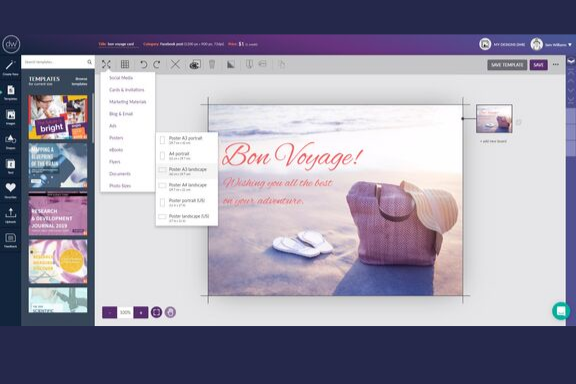Image resolution: width=576 pixels, height=384 pixels.
Task: Expand the Social Media size category
Action: click(x=121, y=78)
